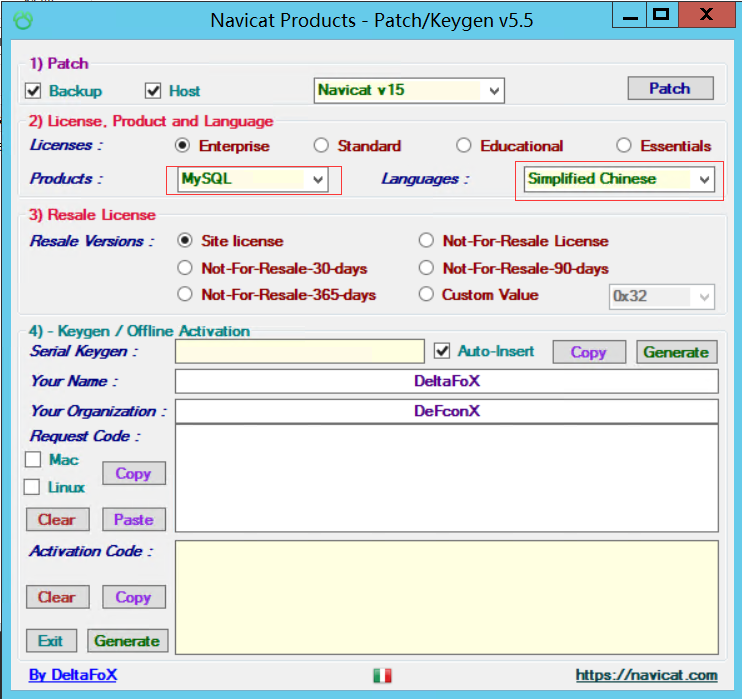This screenshot has width=742, height=699.
Task: Click the Paste button
Action: (134, 520)
